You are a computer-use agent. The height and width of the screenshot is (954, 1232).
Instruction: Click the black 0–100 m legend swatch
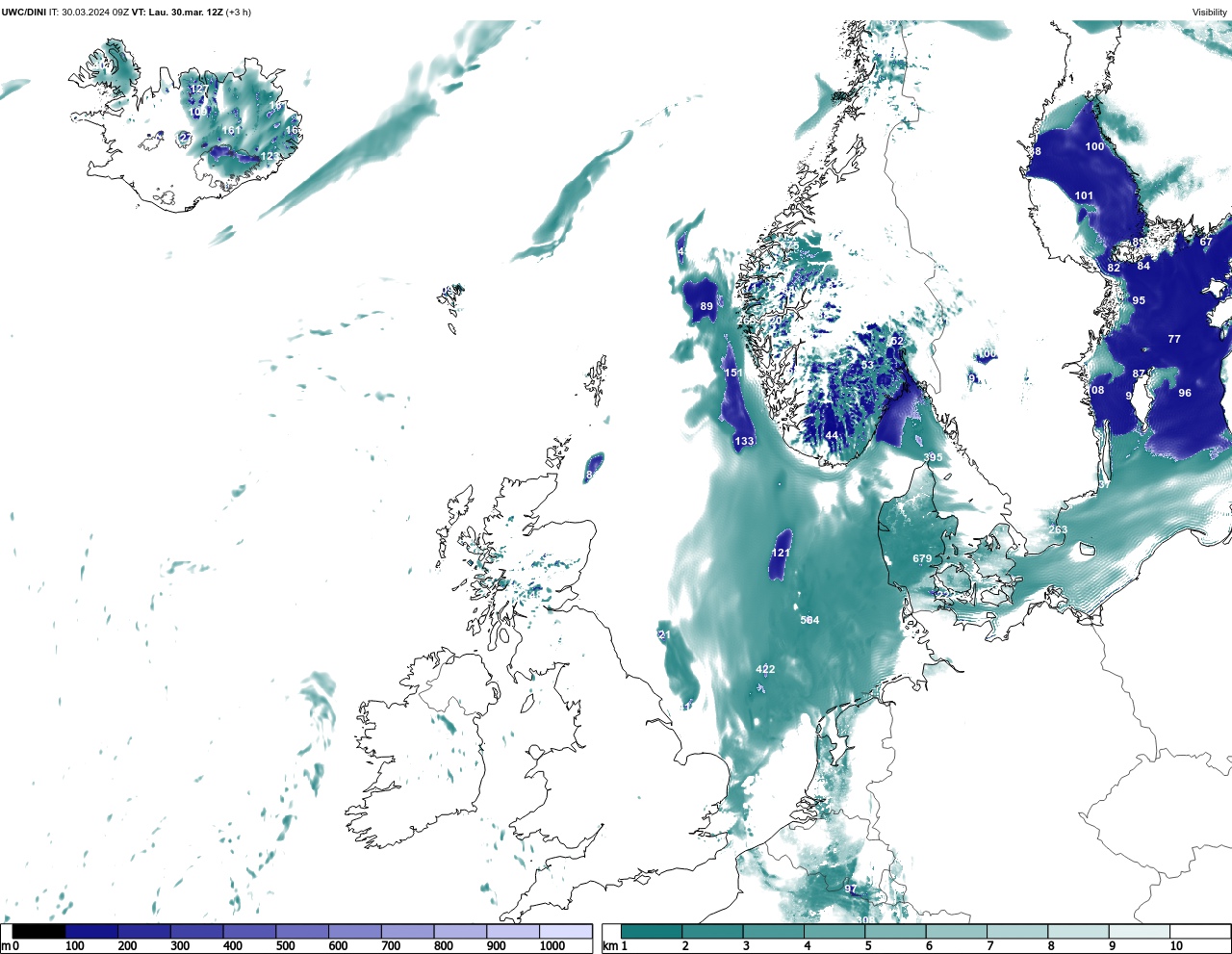38,931
